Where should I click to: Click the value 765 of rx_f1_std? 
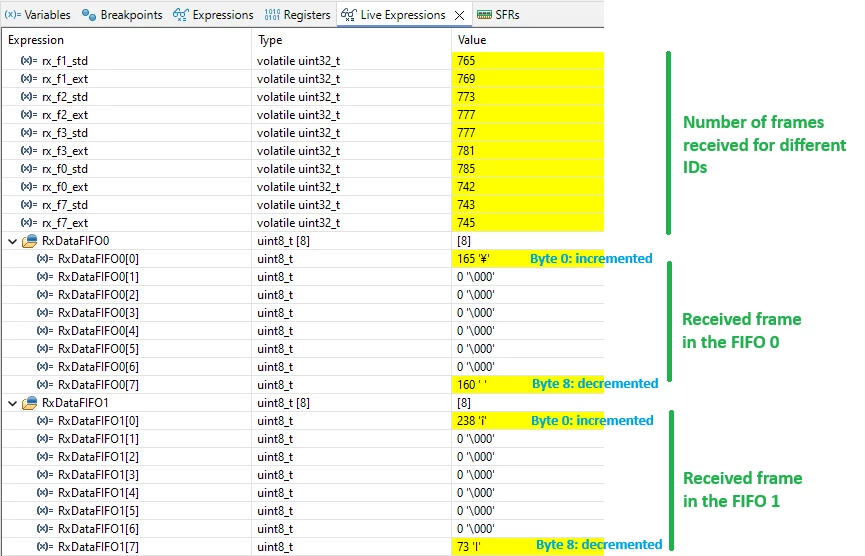tap(466, 61)
